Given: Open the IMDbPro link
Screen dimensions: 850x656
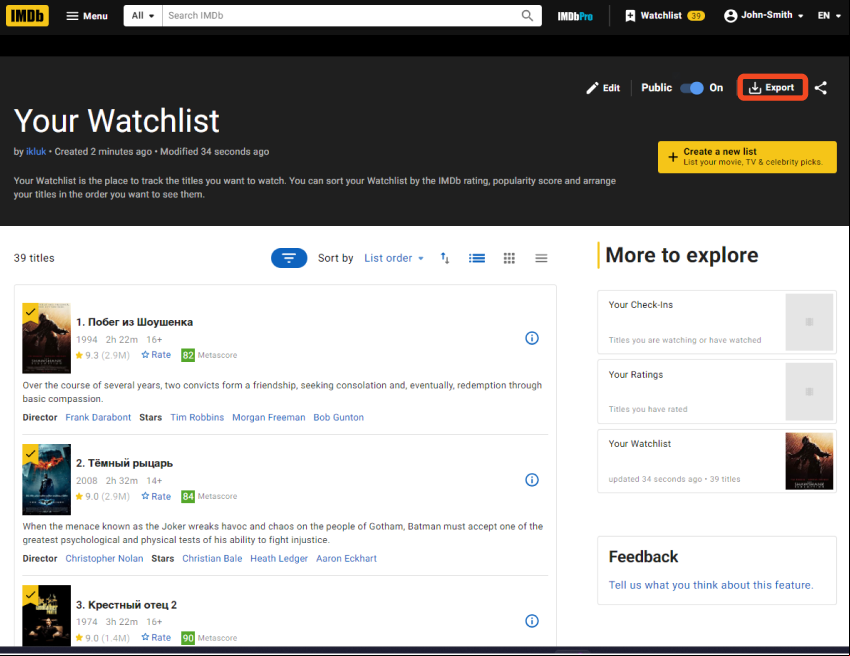Looking at the screenshot, I should [575, 16].
